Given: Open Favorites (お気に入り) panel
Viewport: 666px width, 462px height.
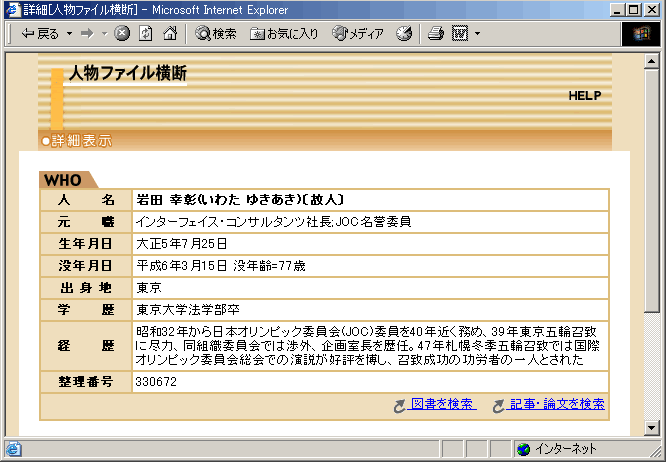Looking at the screenshot, I should [x=284, y=33].
